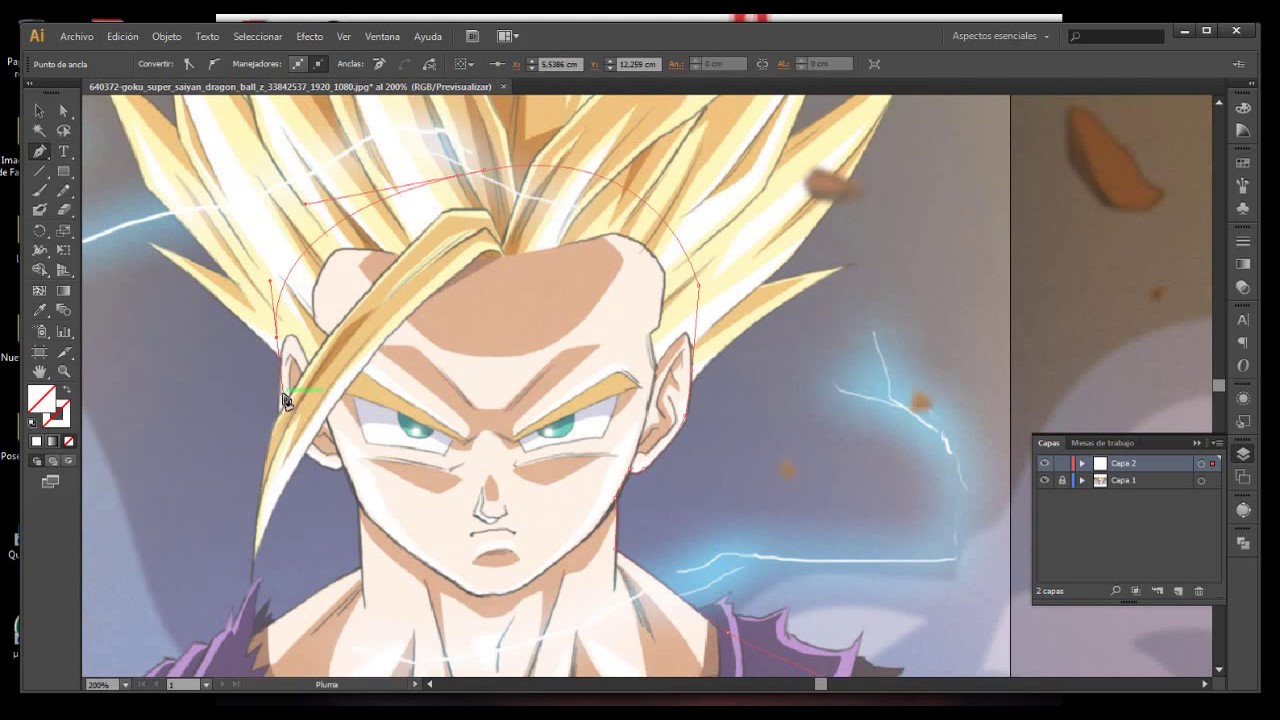Open the Objeto menu
The image size is (1280, 720).
click(166, 36)
